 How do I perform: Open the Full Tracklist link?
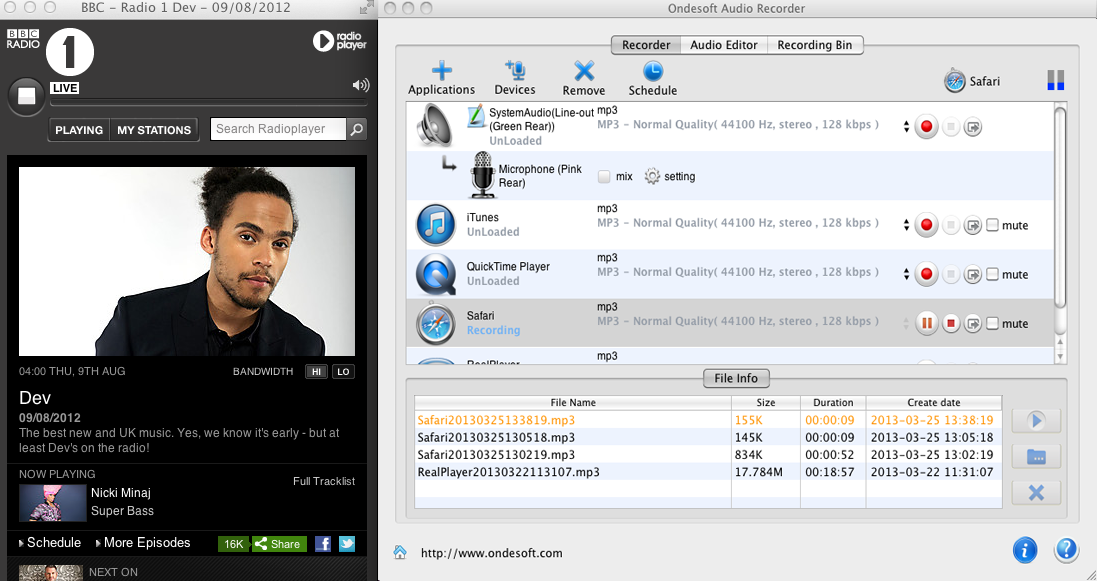pyautogui.click(x=324, y=481)
